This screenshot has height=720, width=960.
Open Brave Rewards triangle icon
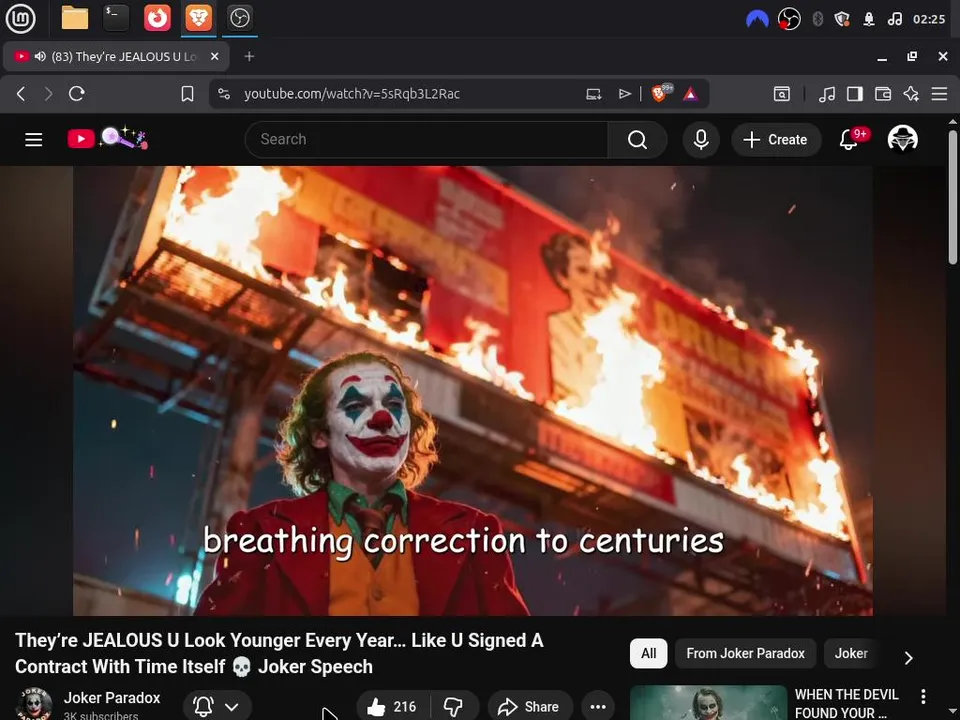pos(690,94)
